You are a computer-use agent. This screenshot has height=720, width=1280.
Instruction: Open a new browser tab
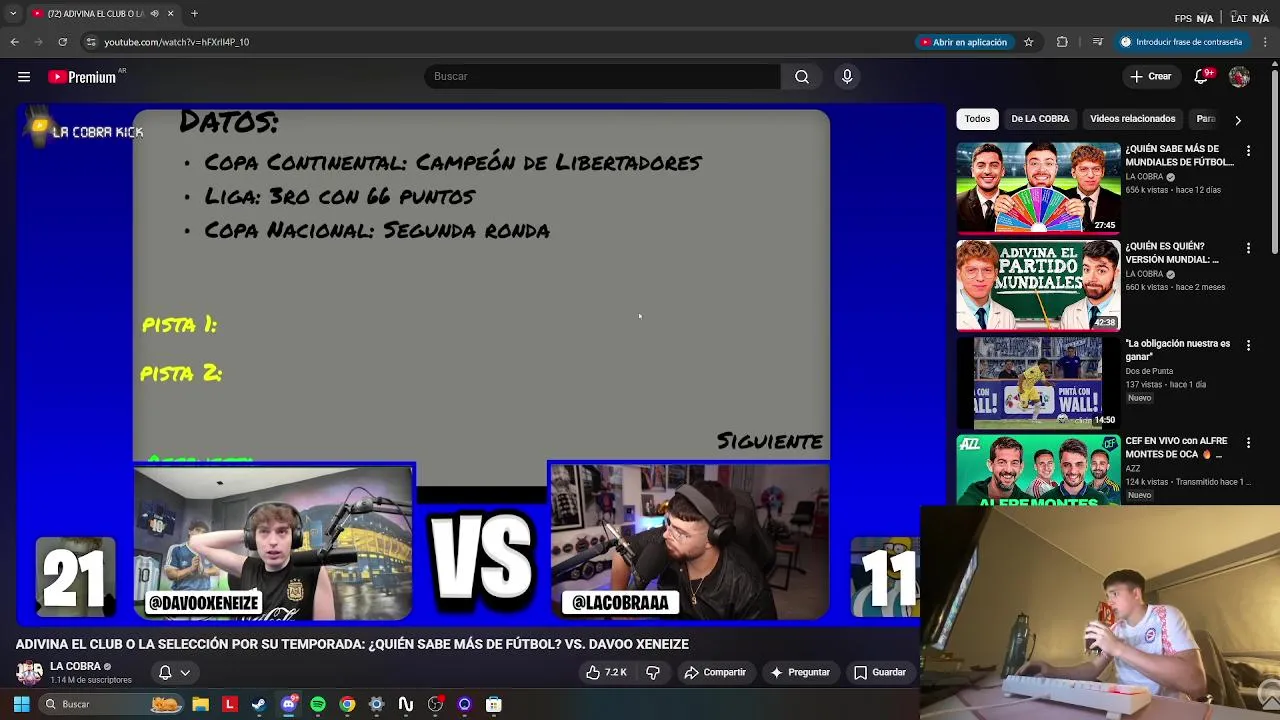coord(194,14)
